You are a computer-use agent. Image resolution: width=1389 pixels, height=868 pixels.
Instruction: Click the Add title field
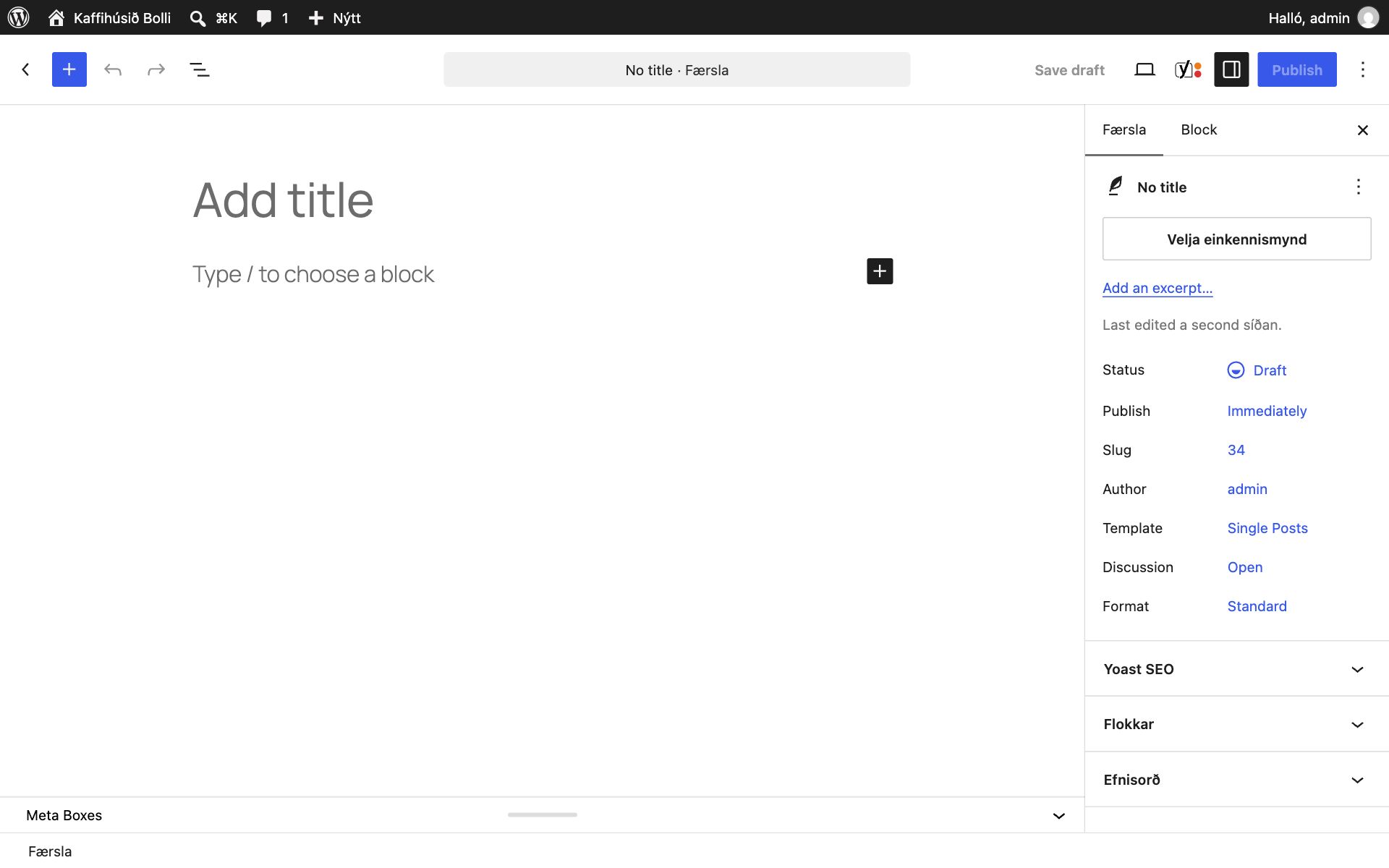[x=543, y=200]
